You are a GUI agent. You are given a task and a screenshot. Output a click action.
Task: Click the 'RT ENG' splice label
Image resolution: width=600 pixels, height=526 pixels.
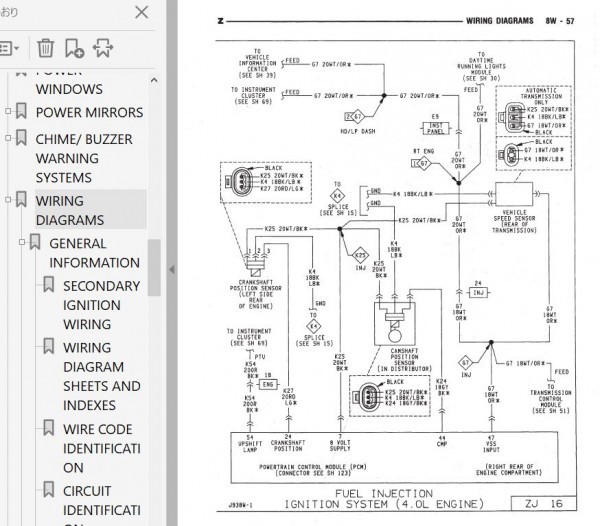423,151
